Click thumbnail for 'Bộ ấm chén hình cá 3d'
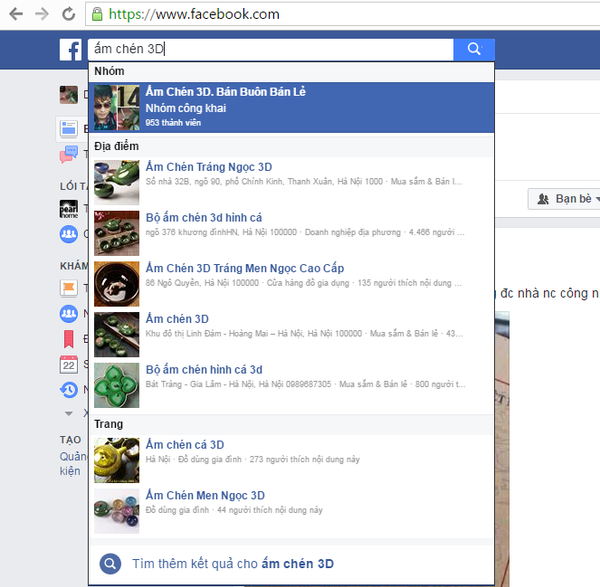Image resolution: width=600 pixels, height=587 pixels. 117,385
